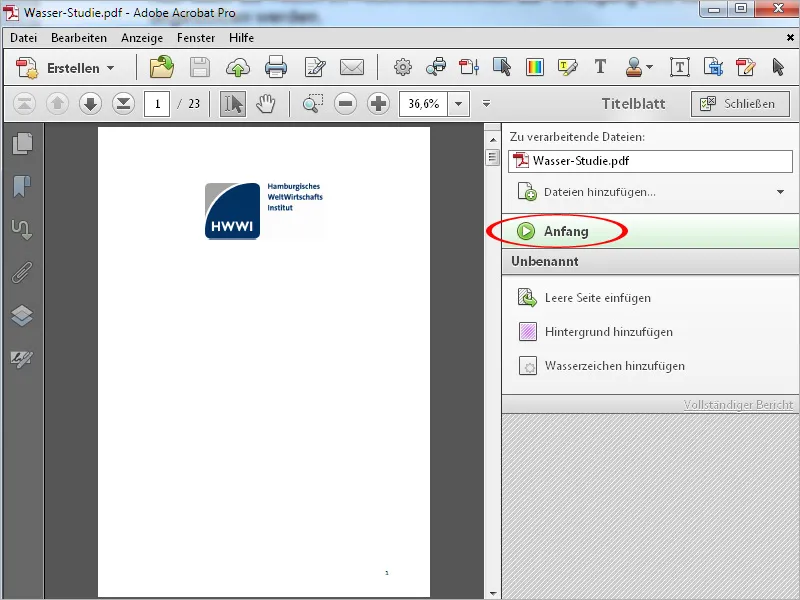The image size is (800, 600).
Task: Click the document scrollbar down arrow
Action: pos(492,593)
